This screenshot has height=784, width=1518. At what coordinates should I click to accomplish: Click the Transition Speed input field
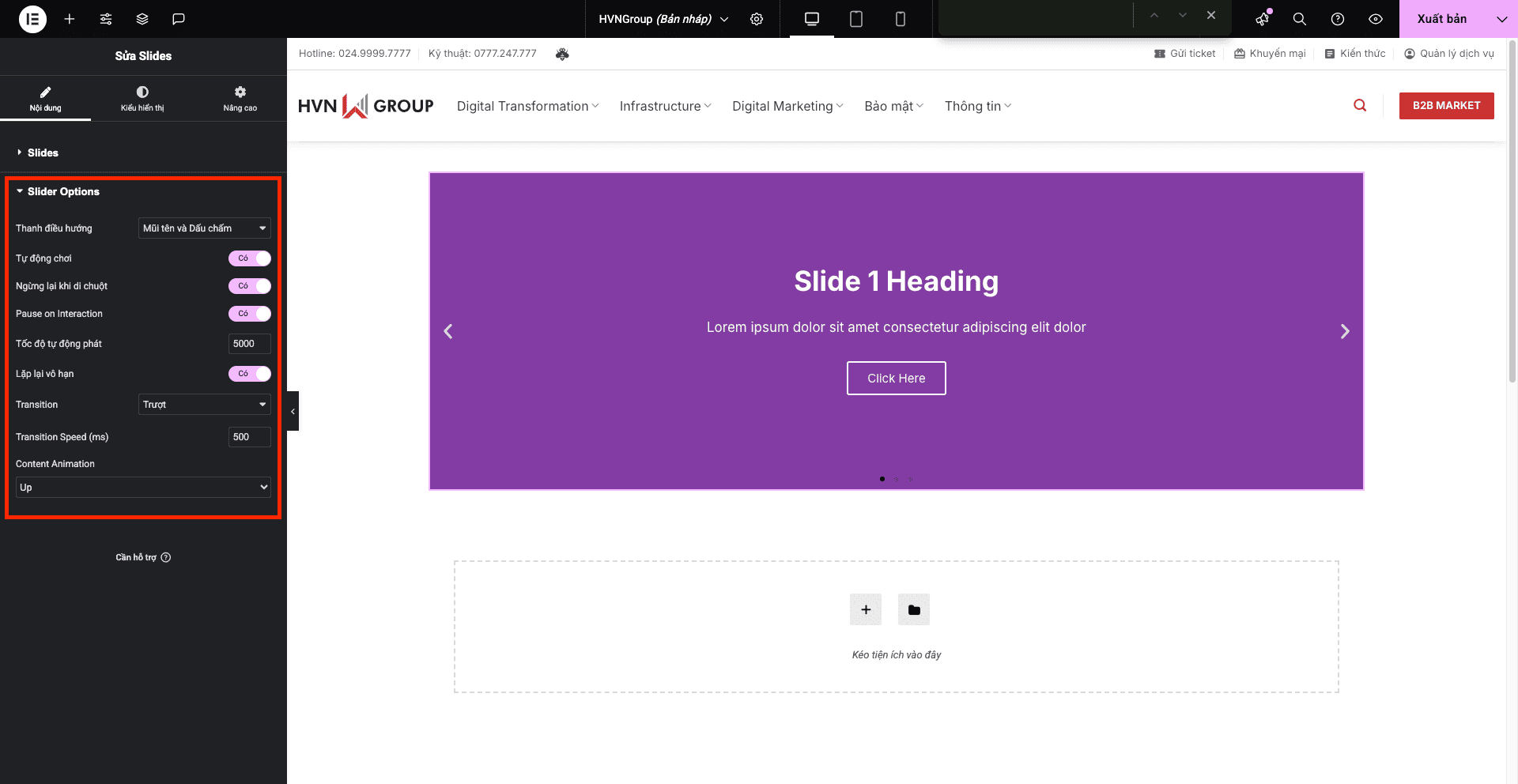pyautogui.click(x=249, y=437)
